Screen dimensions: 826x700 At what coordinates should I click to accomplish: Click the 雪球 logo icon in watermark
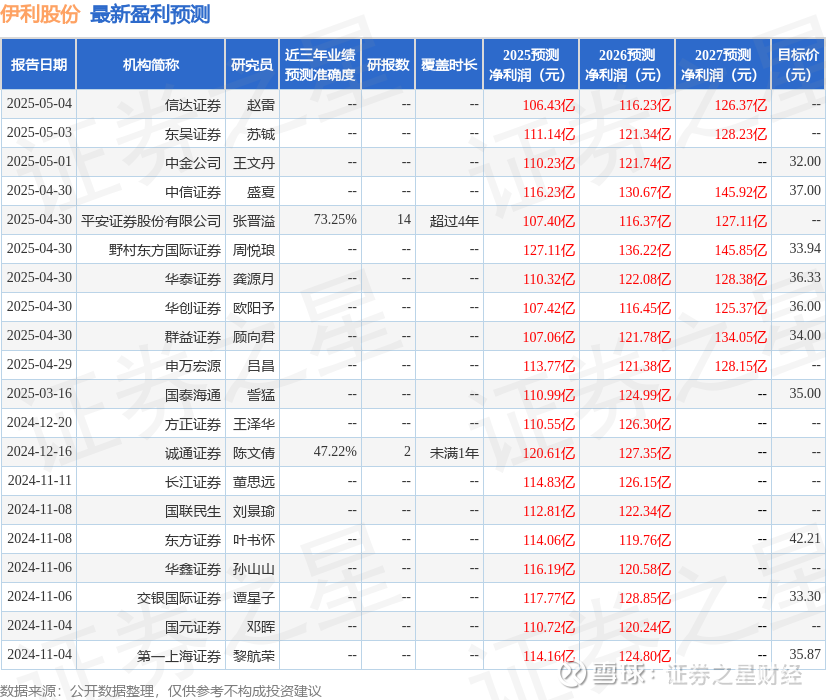[x=572, y=674]
